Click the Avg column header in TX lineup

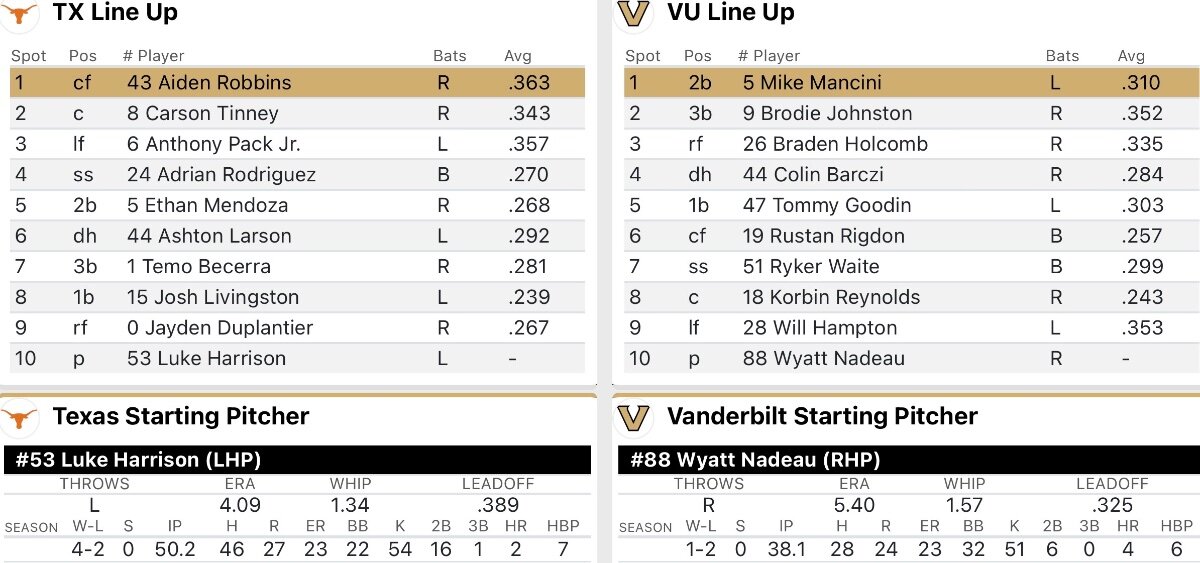pyautogui.click(x=518, y=56)
